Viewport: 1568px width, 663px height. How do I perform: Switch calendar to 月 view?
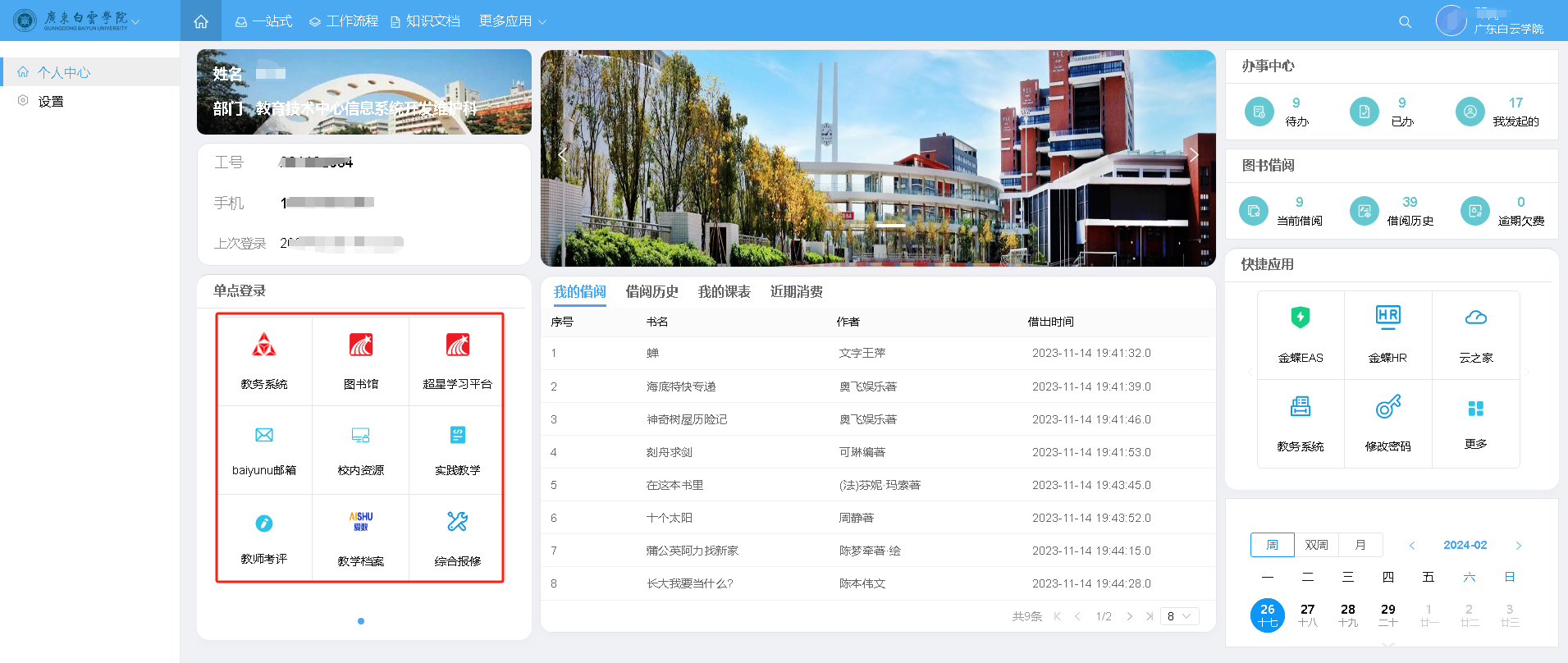coord(1360,545)
